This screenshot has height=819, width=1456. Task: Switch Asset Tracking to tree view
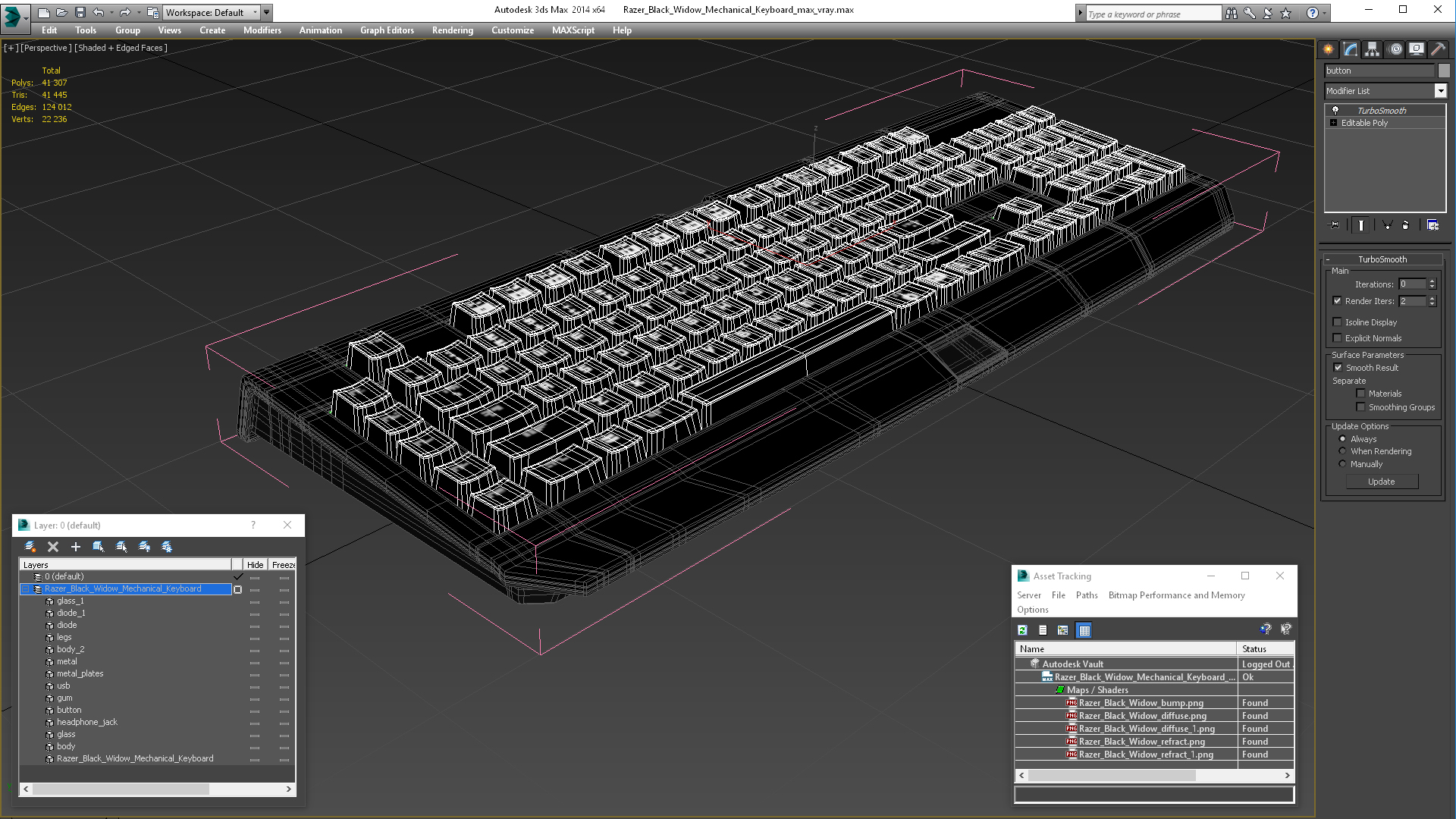click(1063, 630)
